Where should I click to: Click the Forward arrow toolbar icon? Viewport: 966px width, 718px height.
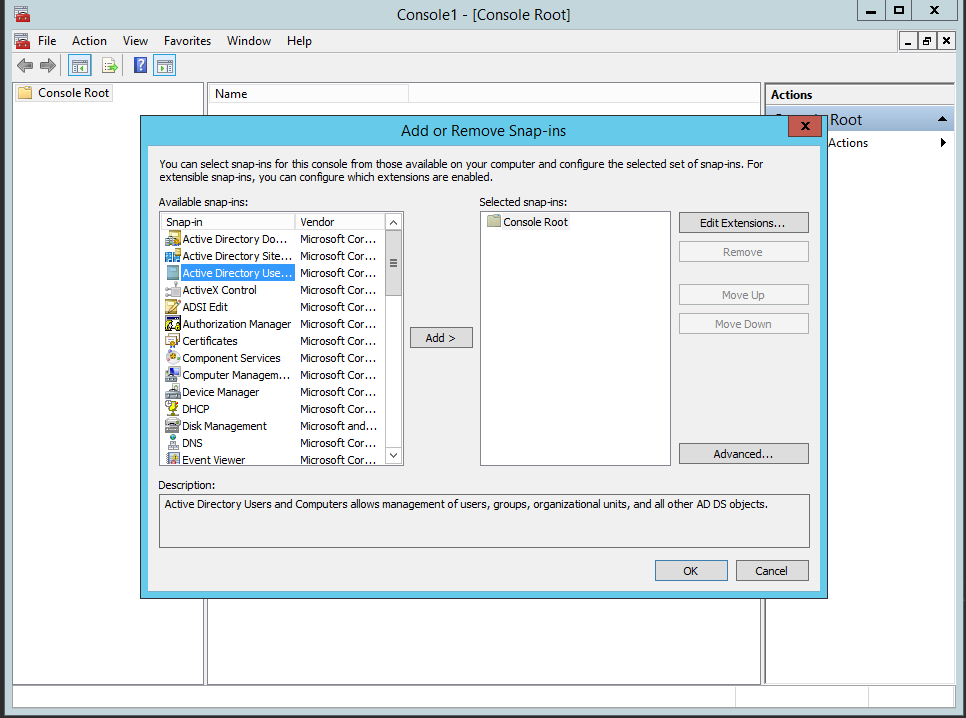pyautogui.click(x=48, y=65)
